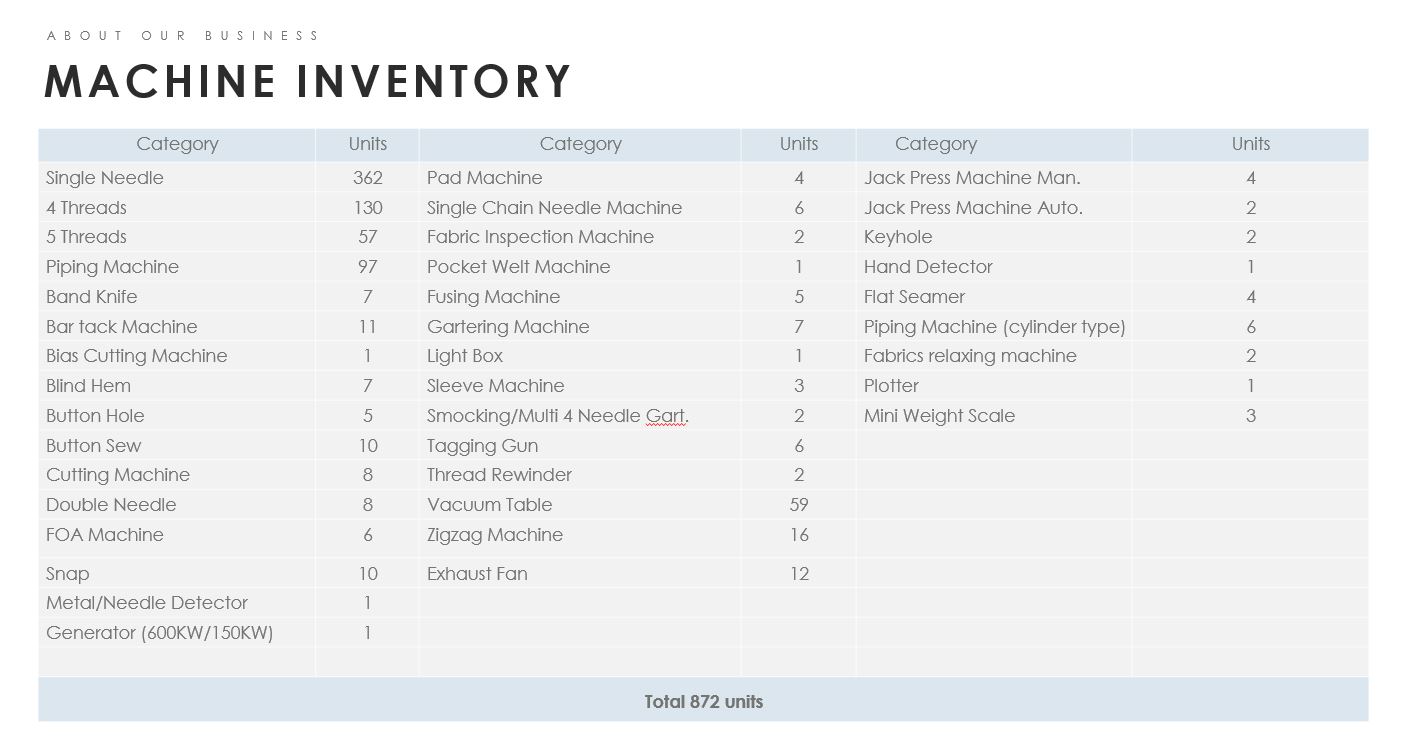Select the Total 872 units footer
The height and width of the screenshot is (738, 1408).
click(x=703, y=702)
